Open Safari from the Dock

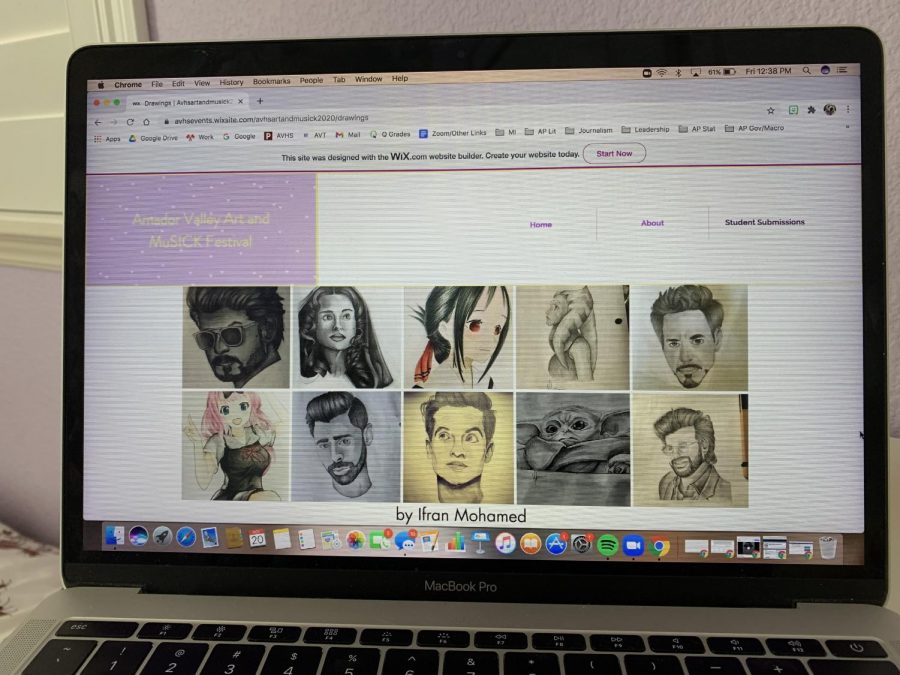coord(186,538)
